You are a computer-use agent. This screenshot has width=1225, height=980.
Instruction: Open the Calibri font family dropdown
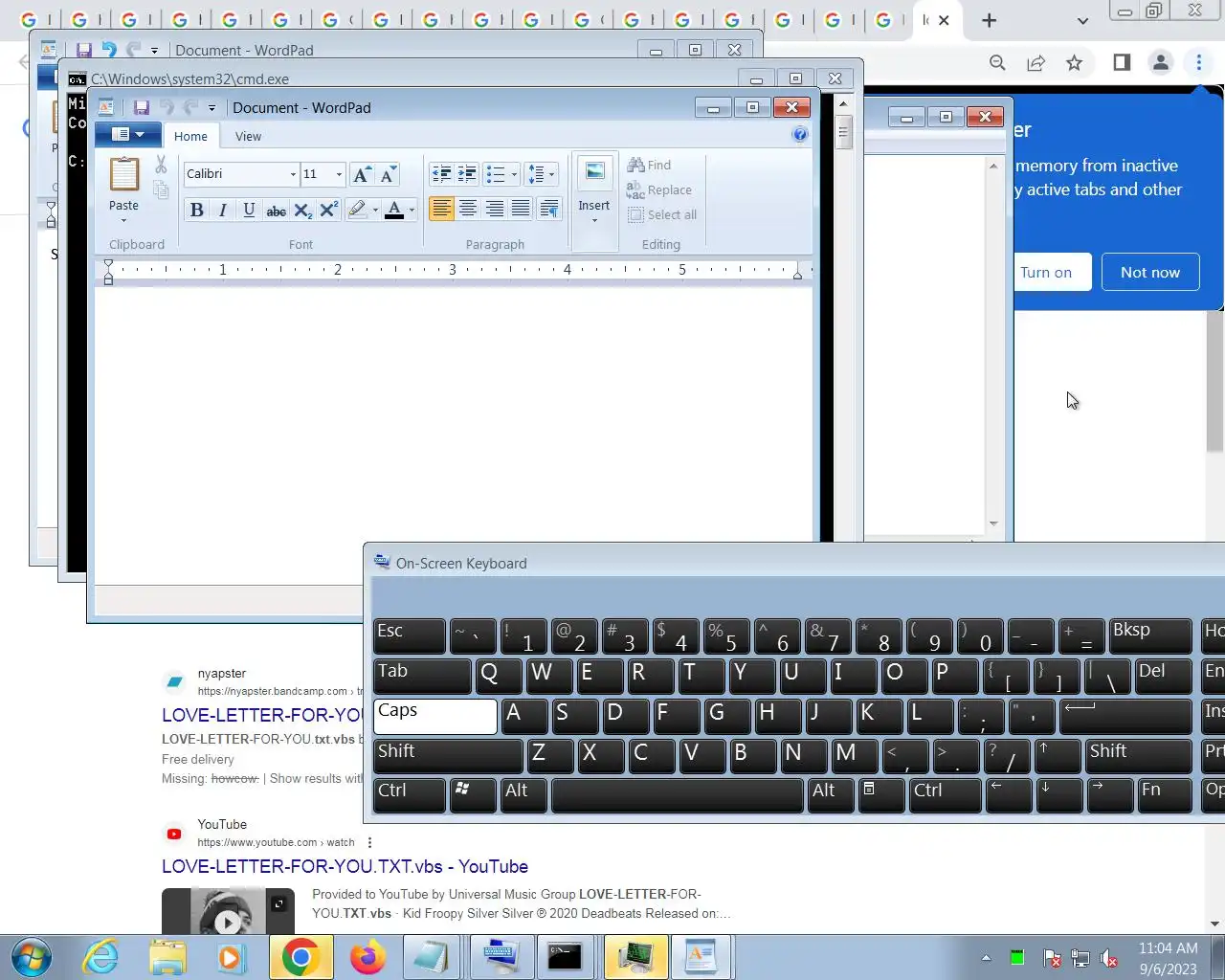(x=293, y=174)
